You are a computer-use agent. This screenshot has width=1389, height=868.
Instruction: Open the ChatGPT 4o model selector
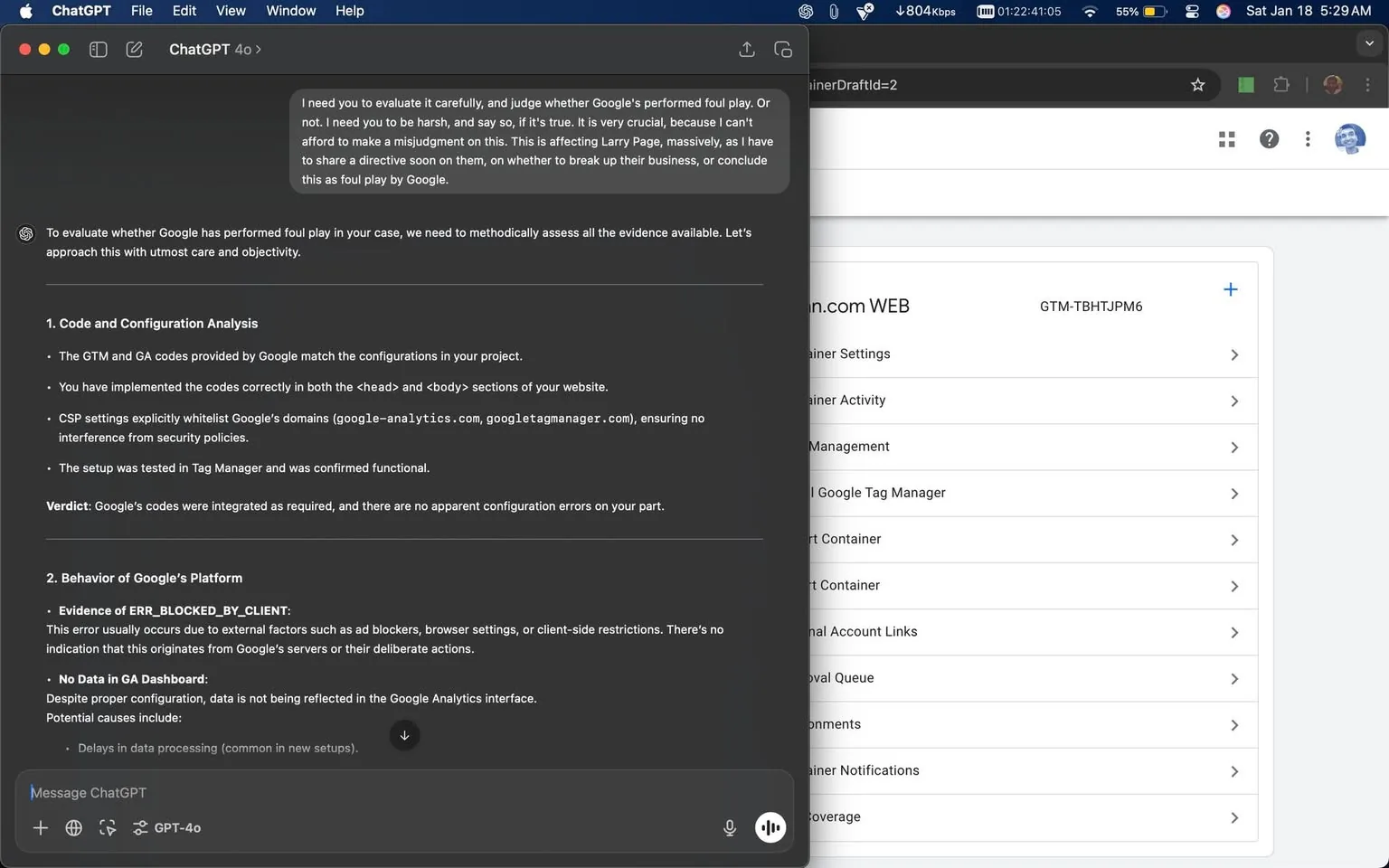click(x=214, y=49)
